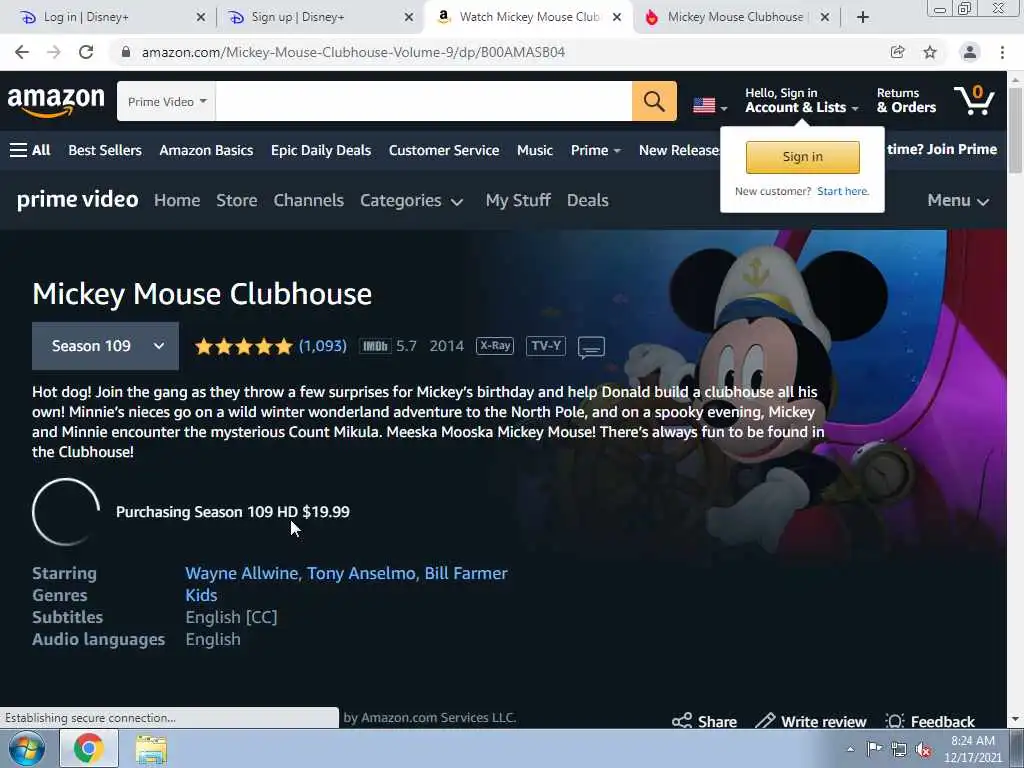The height and width of the screenshot is (768, 1024).
Task: Click the browser forward arrow
Action: (54, 52)
